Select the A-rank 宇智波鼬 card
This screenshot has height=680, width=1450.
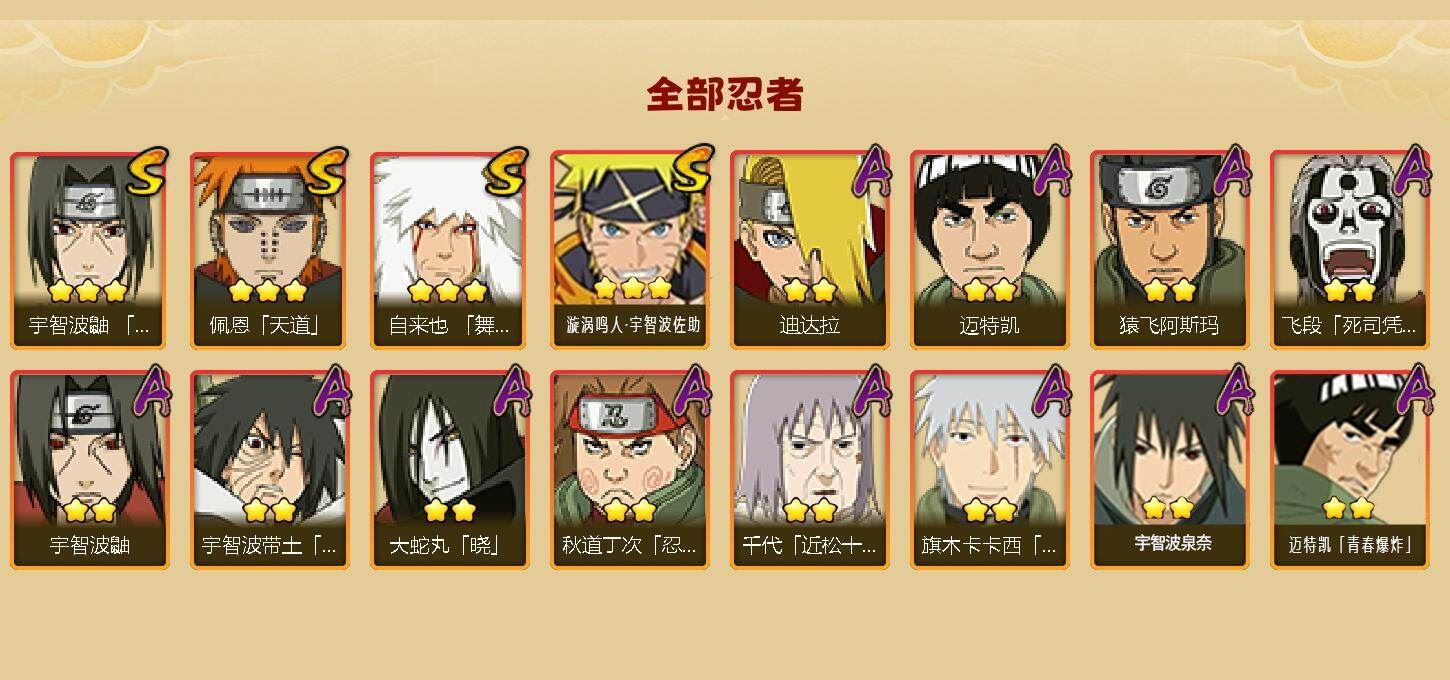coord(90,470)
